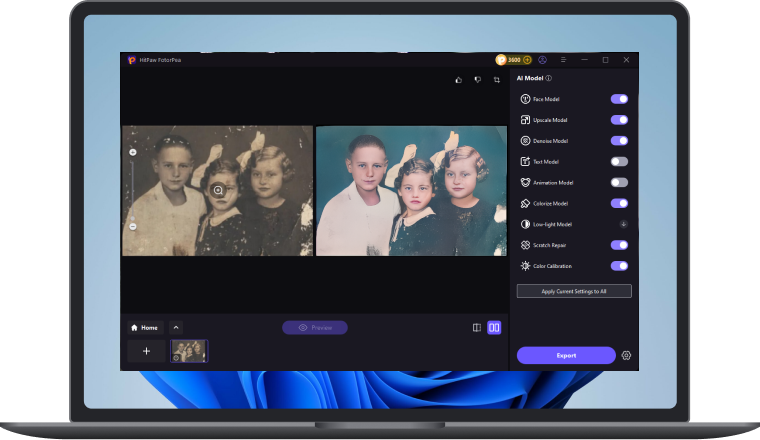Go to the Home tab
760x440 pixels.
click(x=144, y=327)
